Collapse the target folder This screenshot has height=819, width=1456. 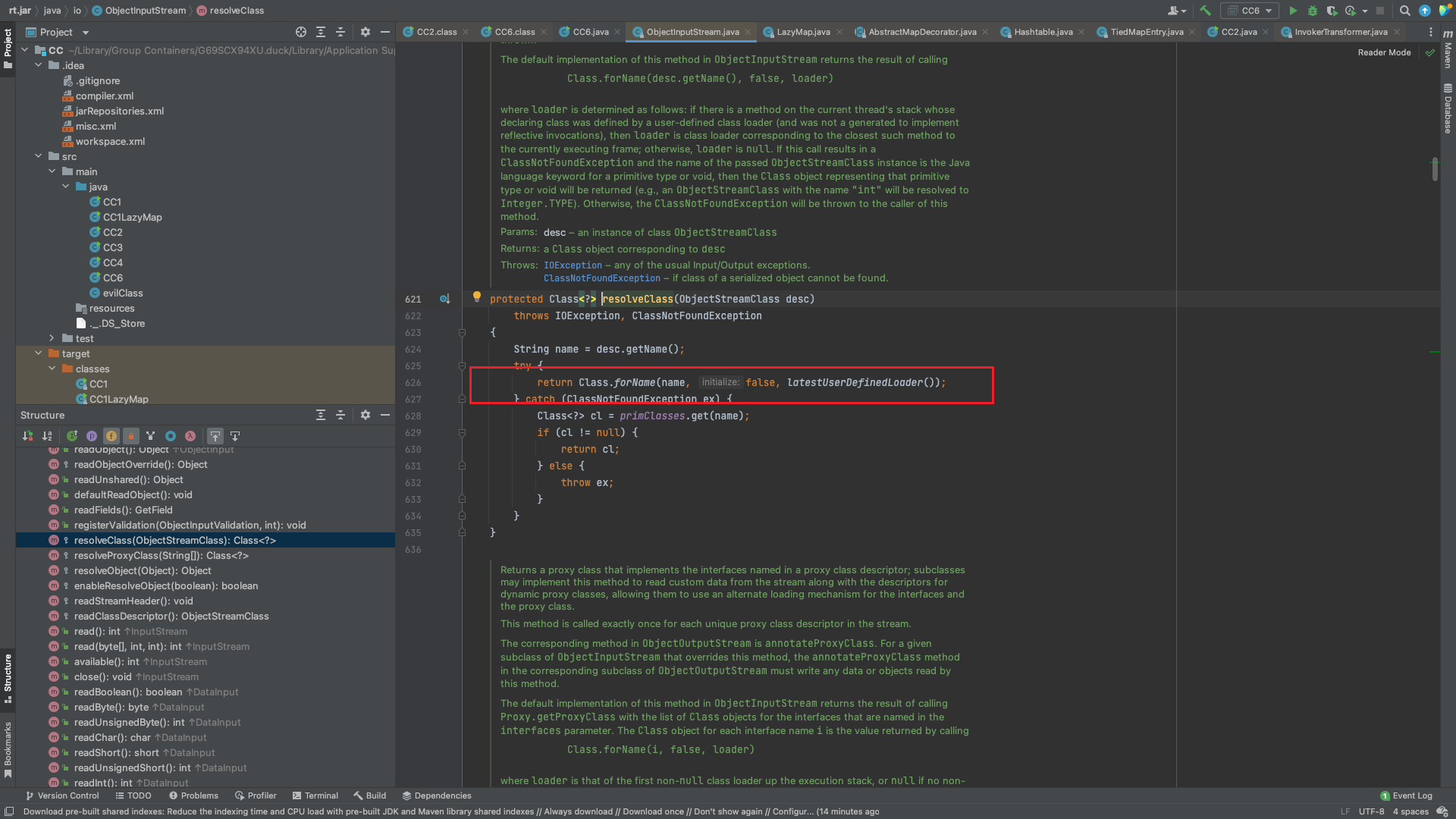point(38,353)
